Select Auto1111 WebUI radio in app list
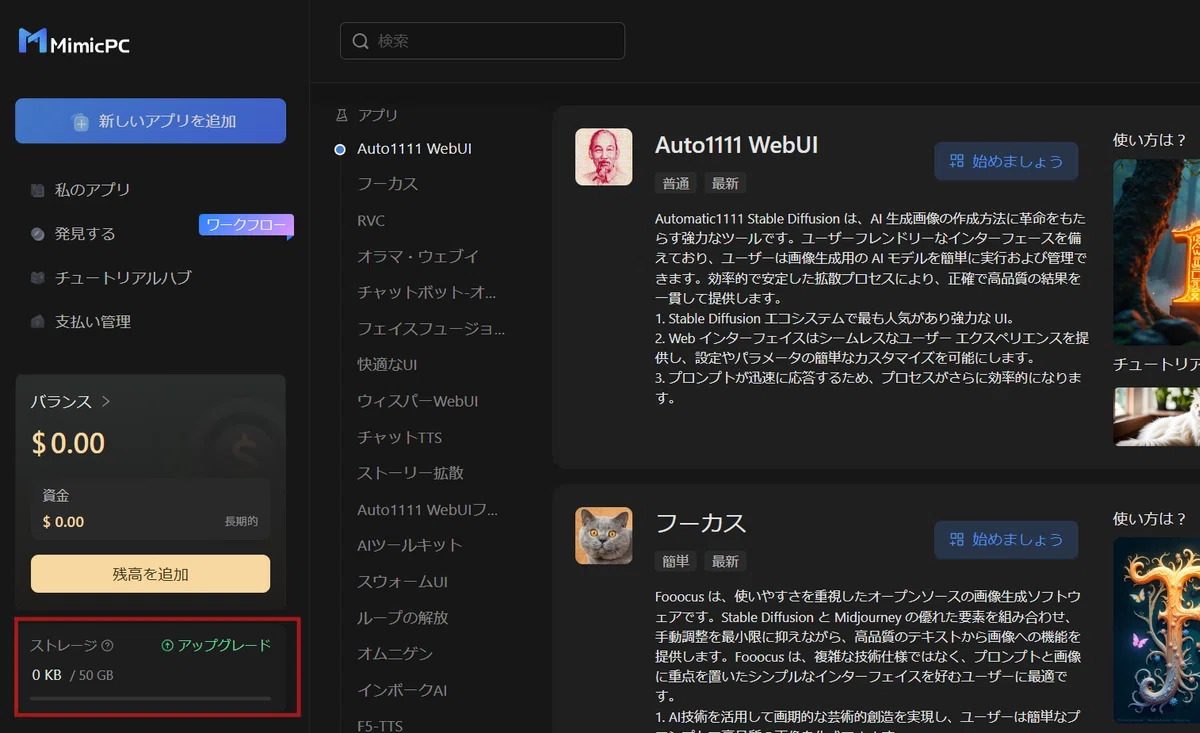 [339, 149]
